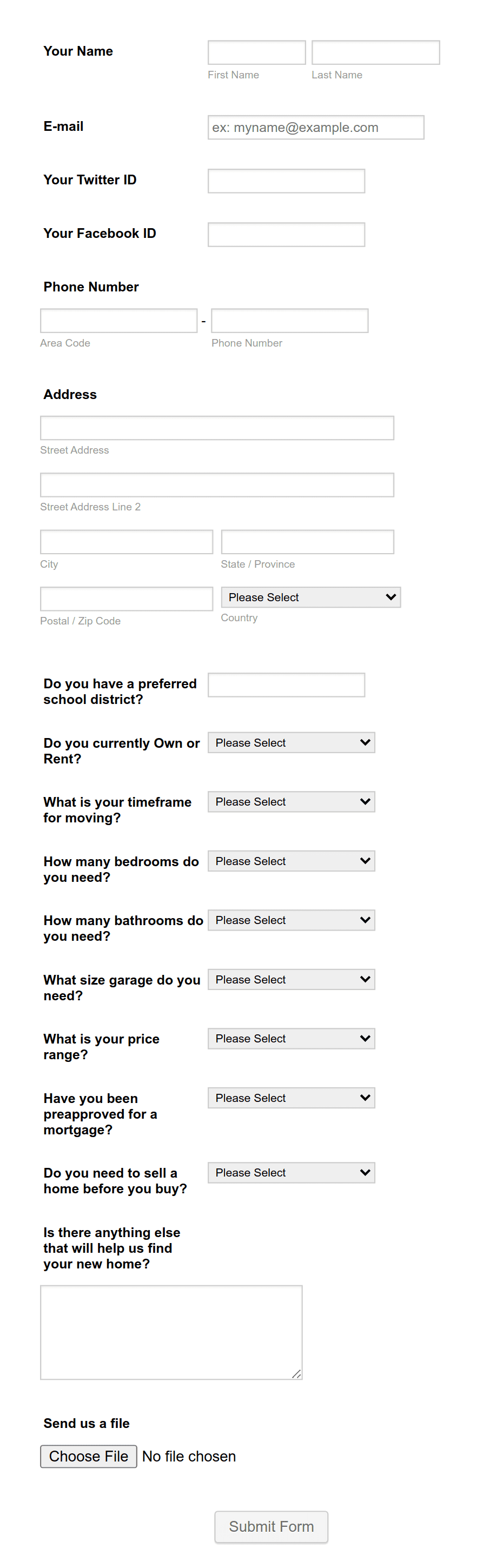The image size is (503, 1568).
Task: Click the Submit Form button
Action: click(x=271, y=1526)
